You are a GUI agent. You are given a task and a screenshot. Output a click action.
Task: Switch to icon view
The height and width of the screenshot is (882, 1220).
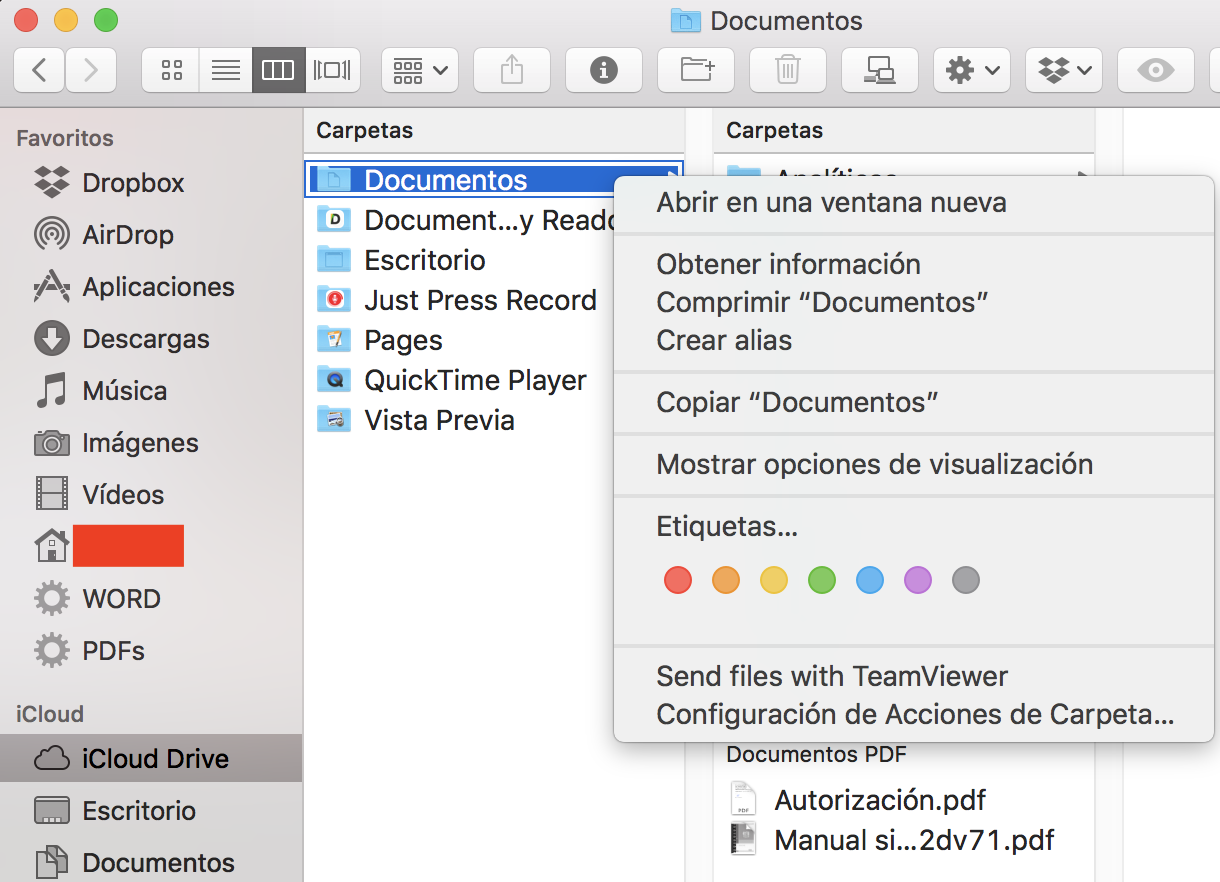[x=171, y=69]
